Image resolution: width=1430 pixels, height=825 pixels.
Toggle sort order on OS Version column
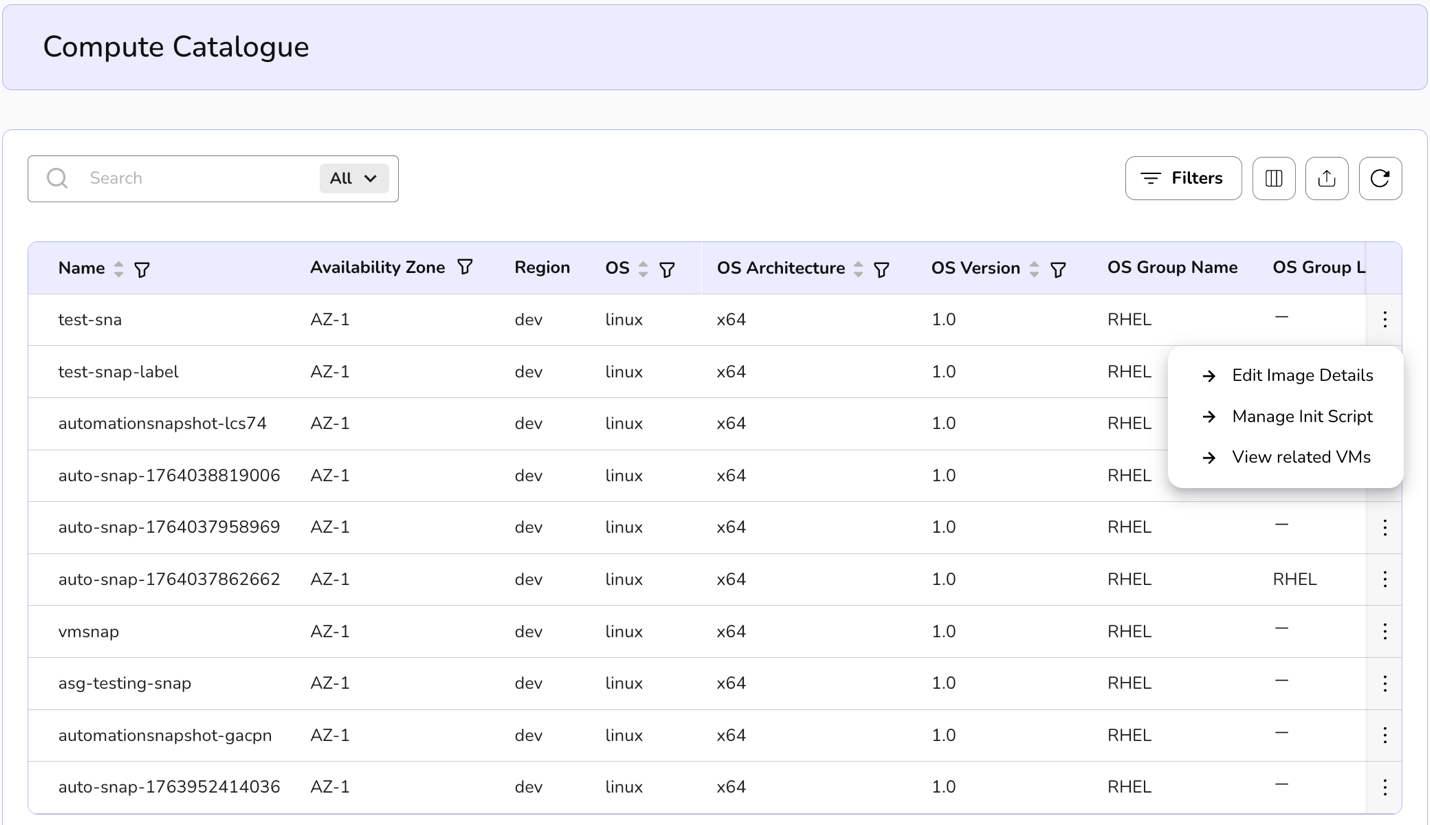tap(1034, 269)
